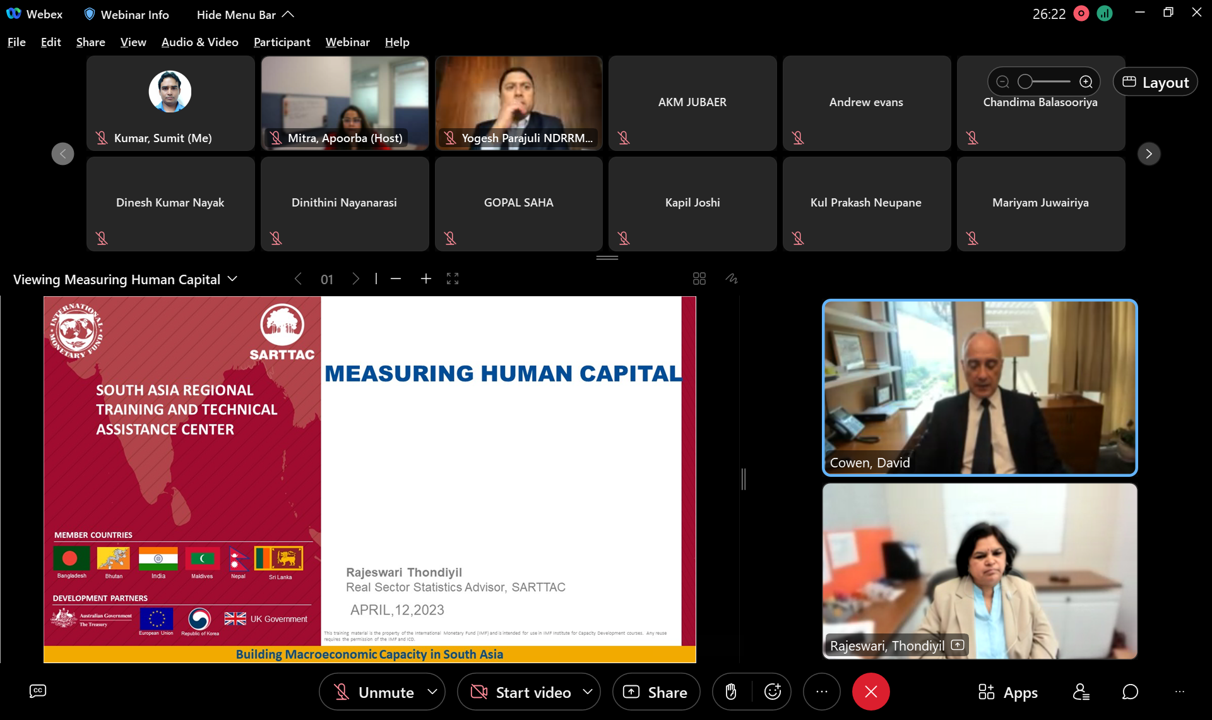Select the Kul Prakash Neupane tile
Screen dimensions: 1212x720
coord(867,203)
